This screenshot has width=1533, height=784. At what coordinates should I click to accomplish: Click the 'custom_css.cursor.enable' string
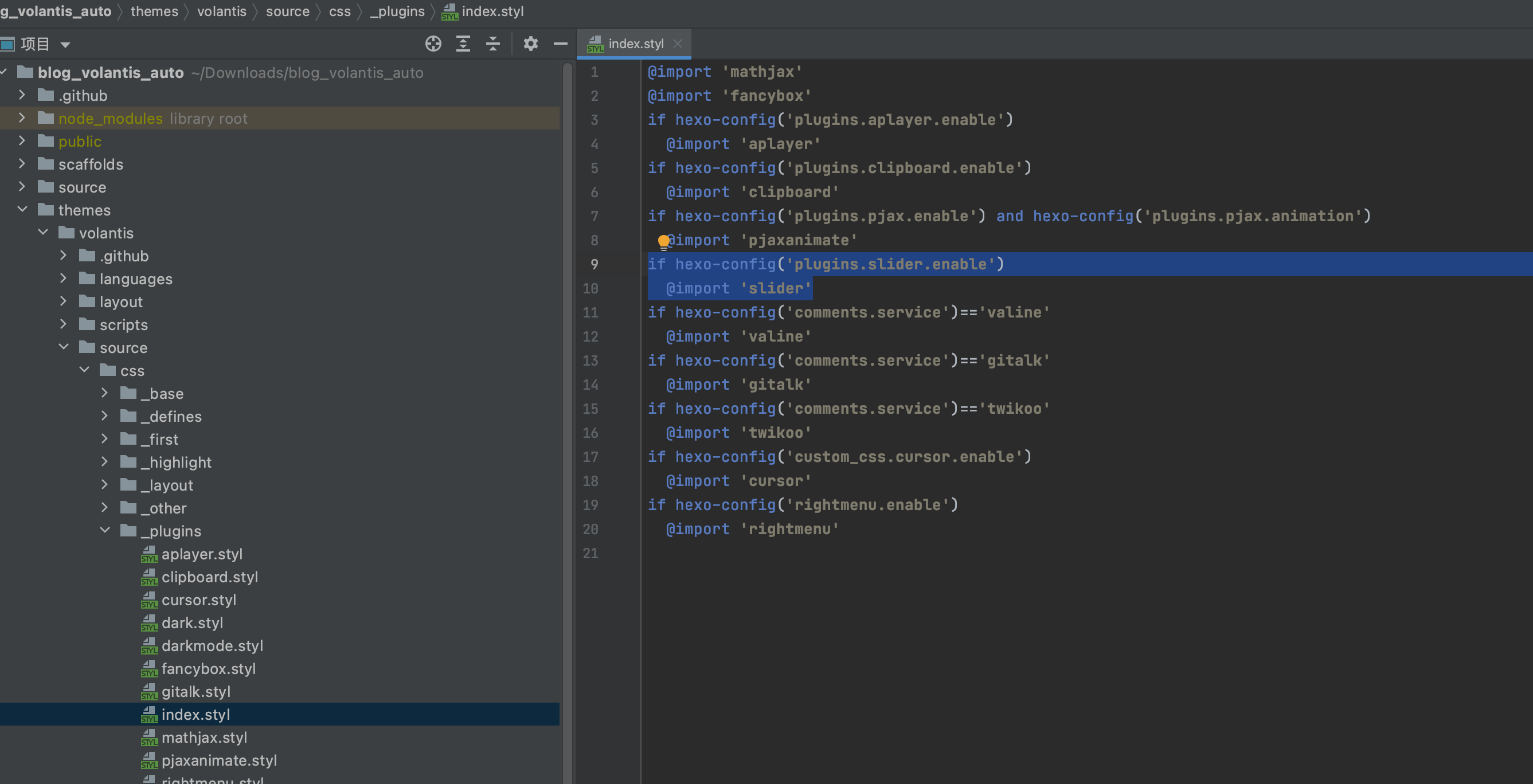905,457
